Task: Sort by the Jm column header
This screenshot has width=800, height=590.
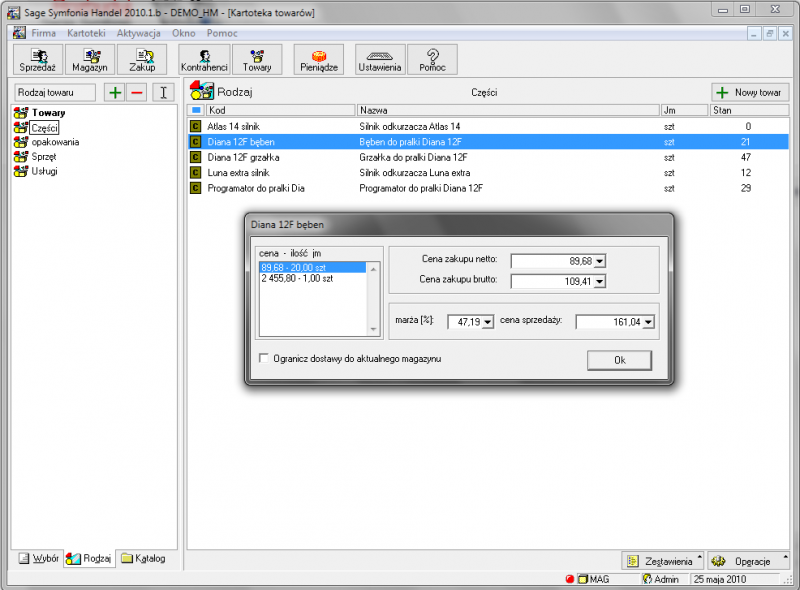Action: click(685, 110)
